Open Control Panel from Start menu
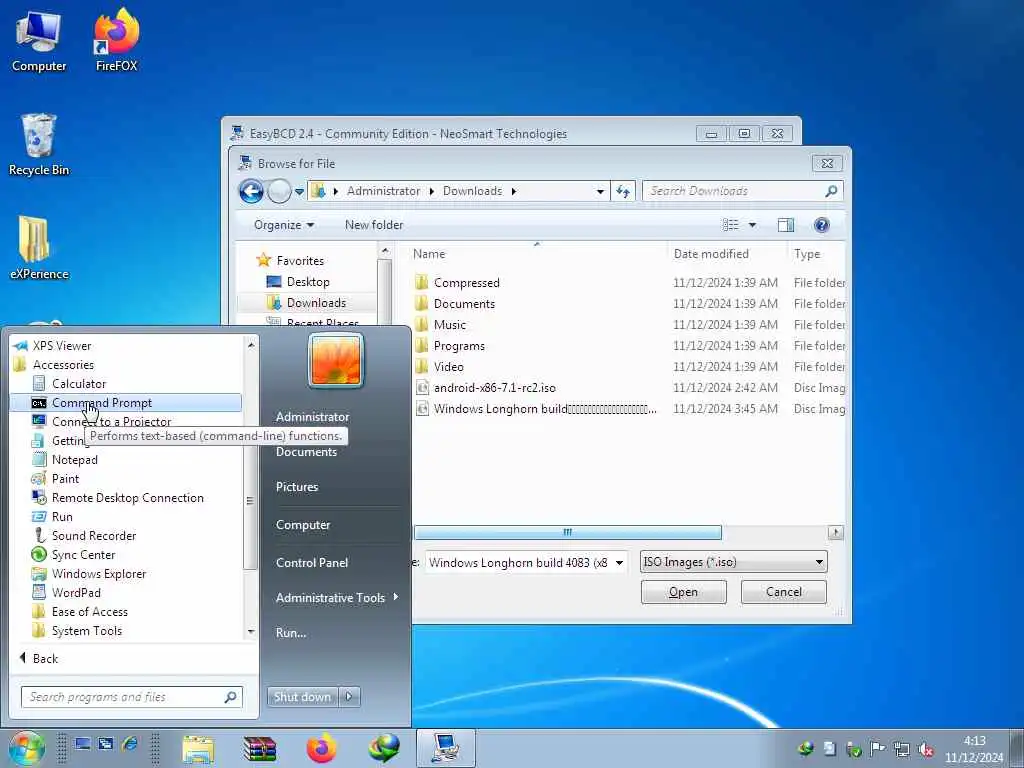1024x768 pixels. [x=312, y=563]
